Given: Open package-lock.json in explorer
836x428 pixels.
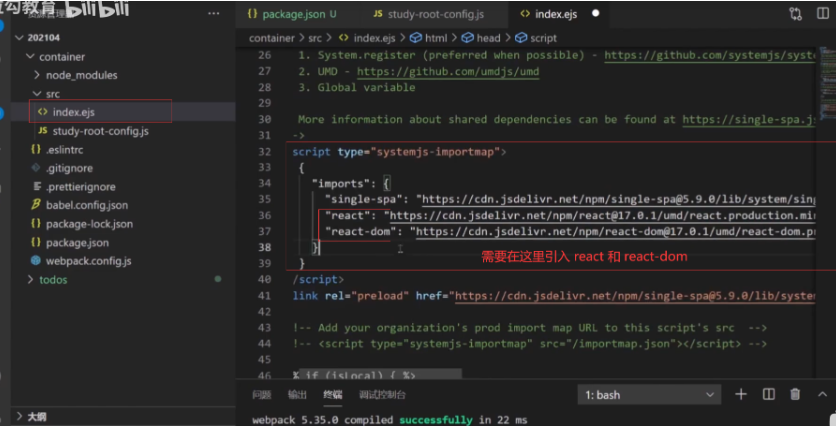Looking at the screenshot, I should pos(89,224).
